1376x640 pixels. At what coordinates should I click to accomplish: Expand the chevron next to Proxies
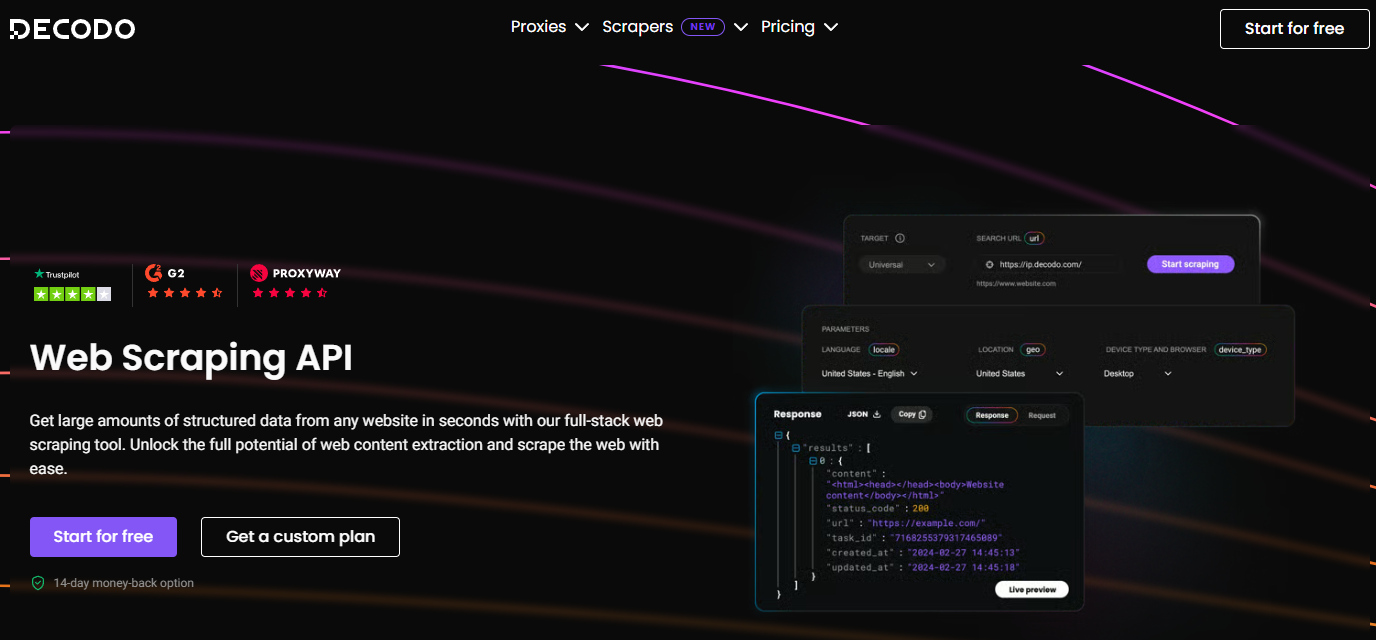582,28
